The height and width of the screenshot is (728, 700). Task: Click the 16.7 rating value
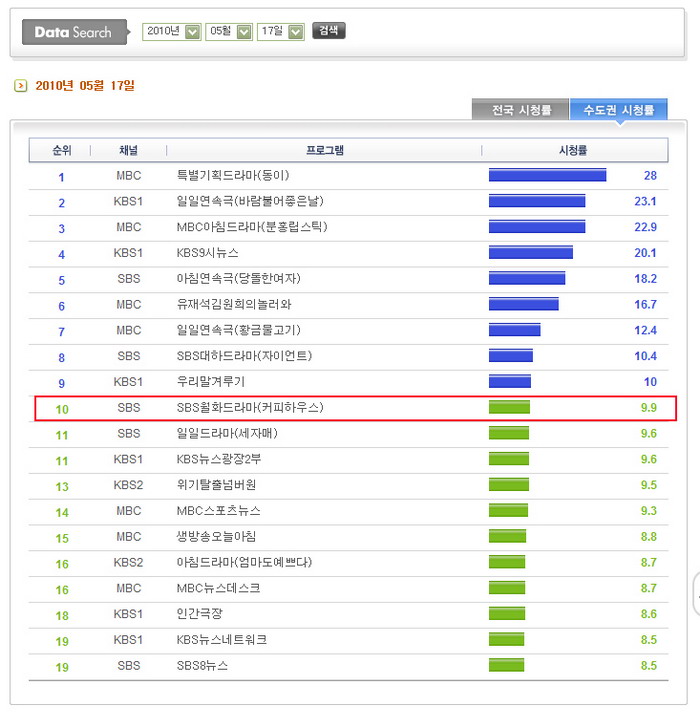click(x=645, y=305)
